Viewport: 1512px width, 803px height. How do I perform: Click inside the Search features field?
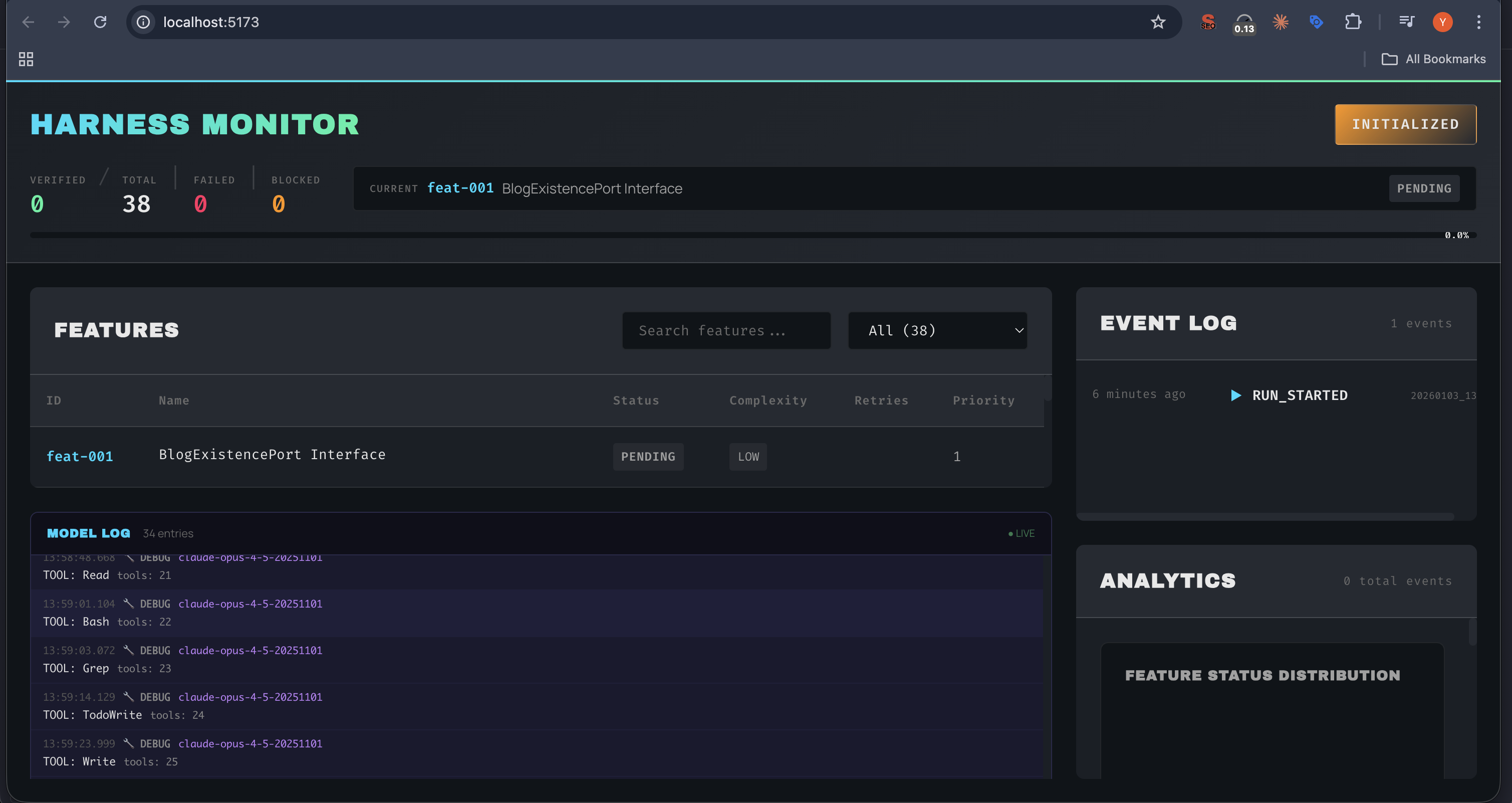[x=726, y=330]
